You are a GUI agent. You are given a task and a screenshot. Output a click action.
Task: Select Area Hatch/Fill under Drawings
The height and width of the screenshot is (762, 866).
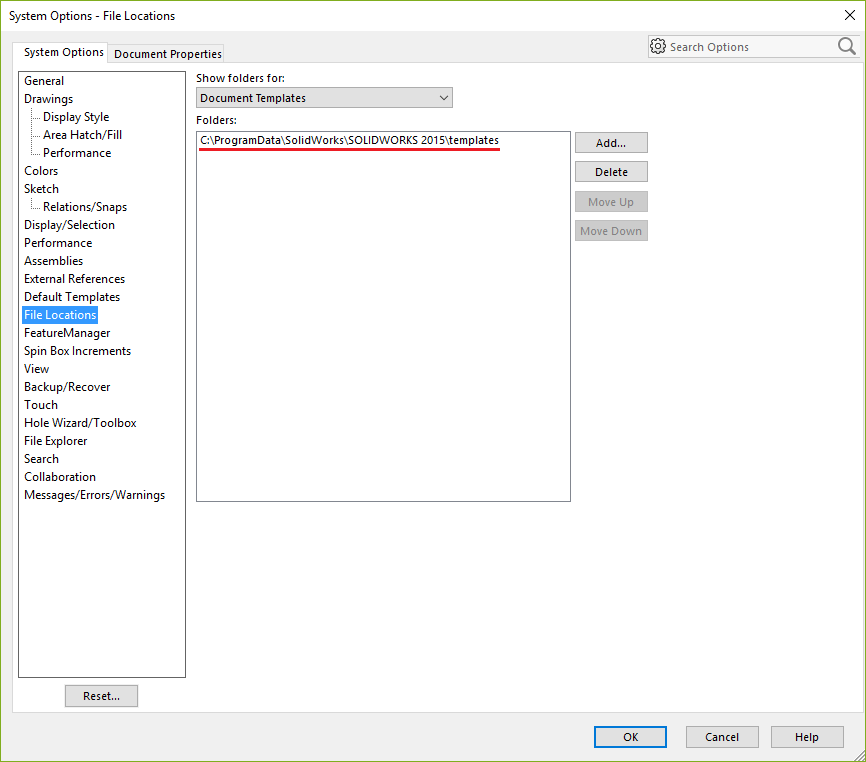click(x=82, y=135)
